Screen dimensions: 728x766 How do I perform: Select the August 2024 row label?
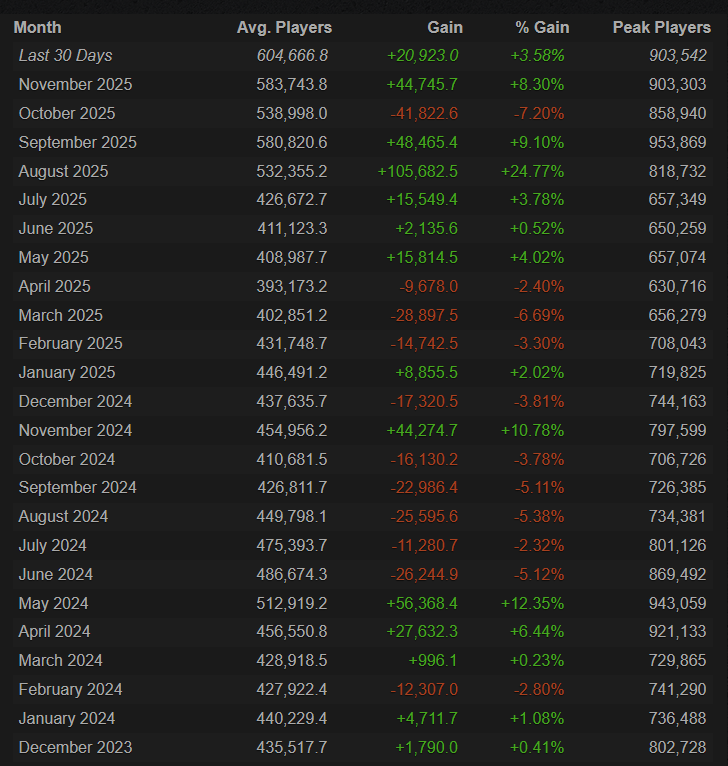[64, 516]
